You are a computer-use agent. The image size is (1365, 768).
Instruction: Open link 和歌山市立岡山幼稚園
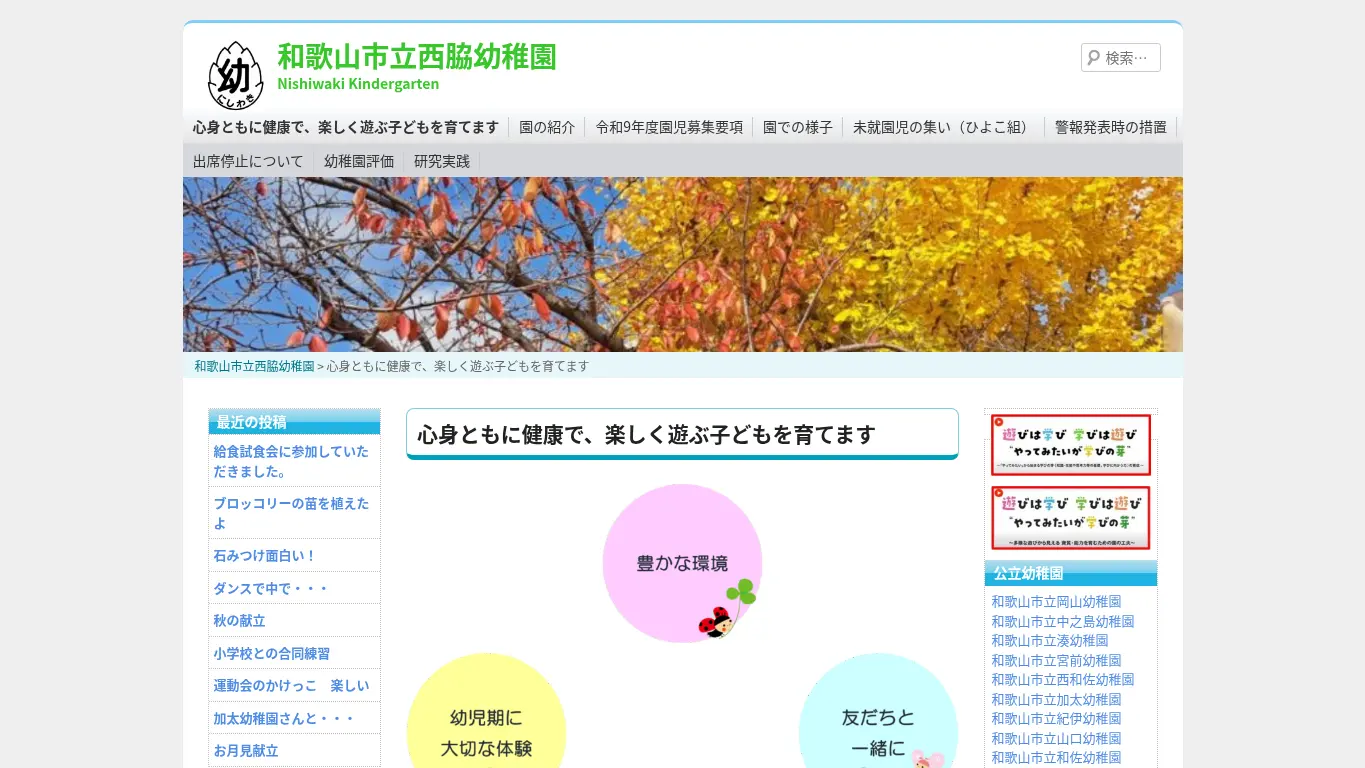[x=1056, y=602]
